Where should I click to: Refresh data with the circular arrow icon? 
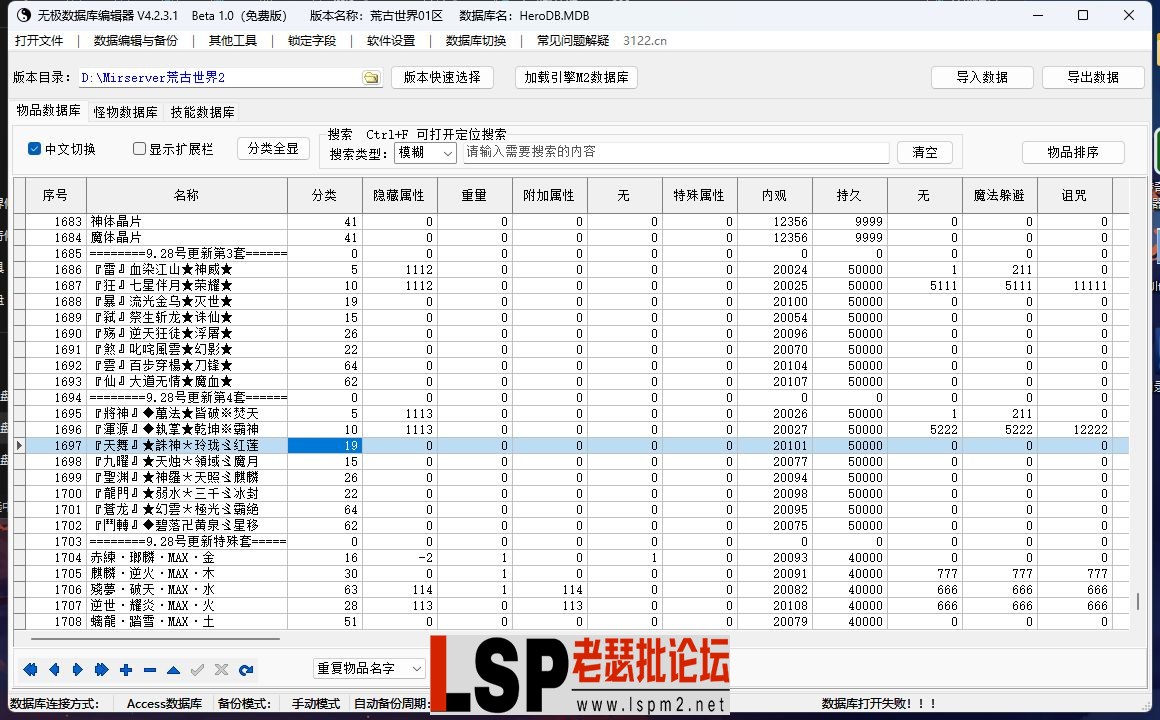click(x=245, y=670)
